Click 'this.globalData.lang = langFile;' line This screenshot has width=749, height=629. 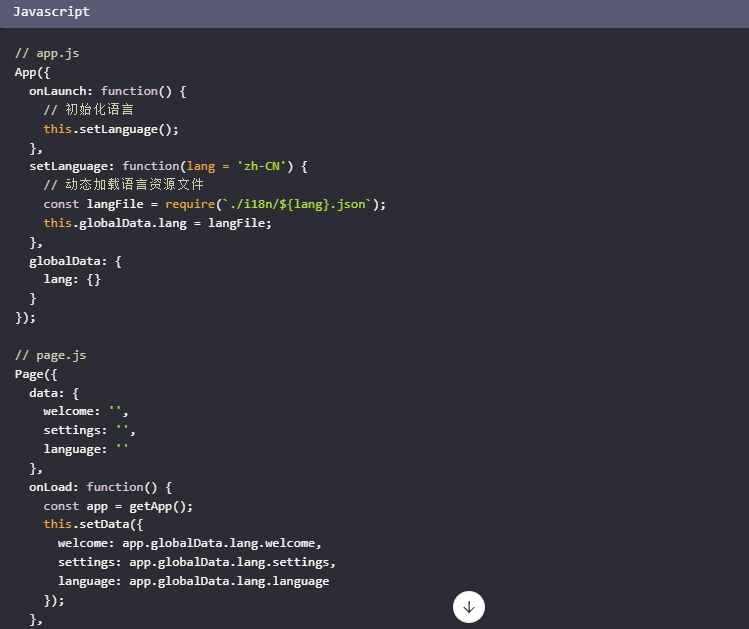point(157,223)
